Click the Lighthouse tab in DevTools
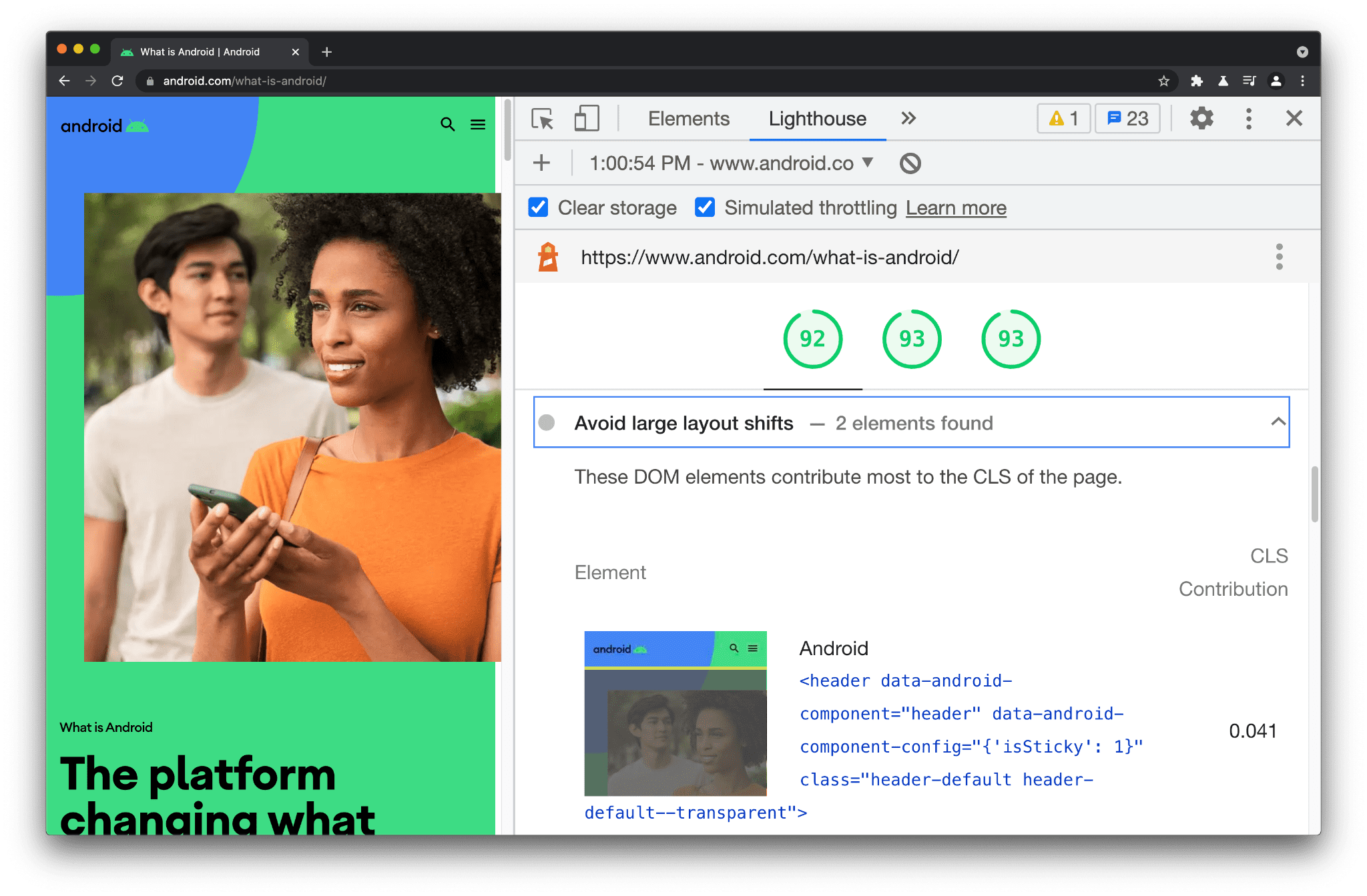1367x896 pixels. [x=817, y=118]
